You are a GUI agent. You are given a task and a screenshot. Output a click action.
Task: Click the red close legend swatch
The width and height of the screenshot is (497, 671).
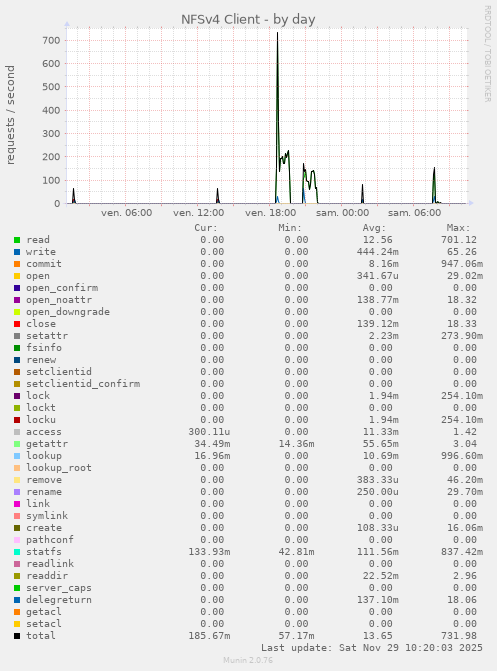pos(17,324)
